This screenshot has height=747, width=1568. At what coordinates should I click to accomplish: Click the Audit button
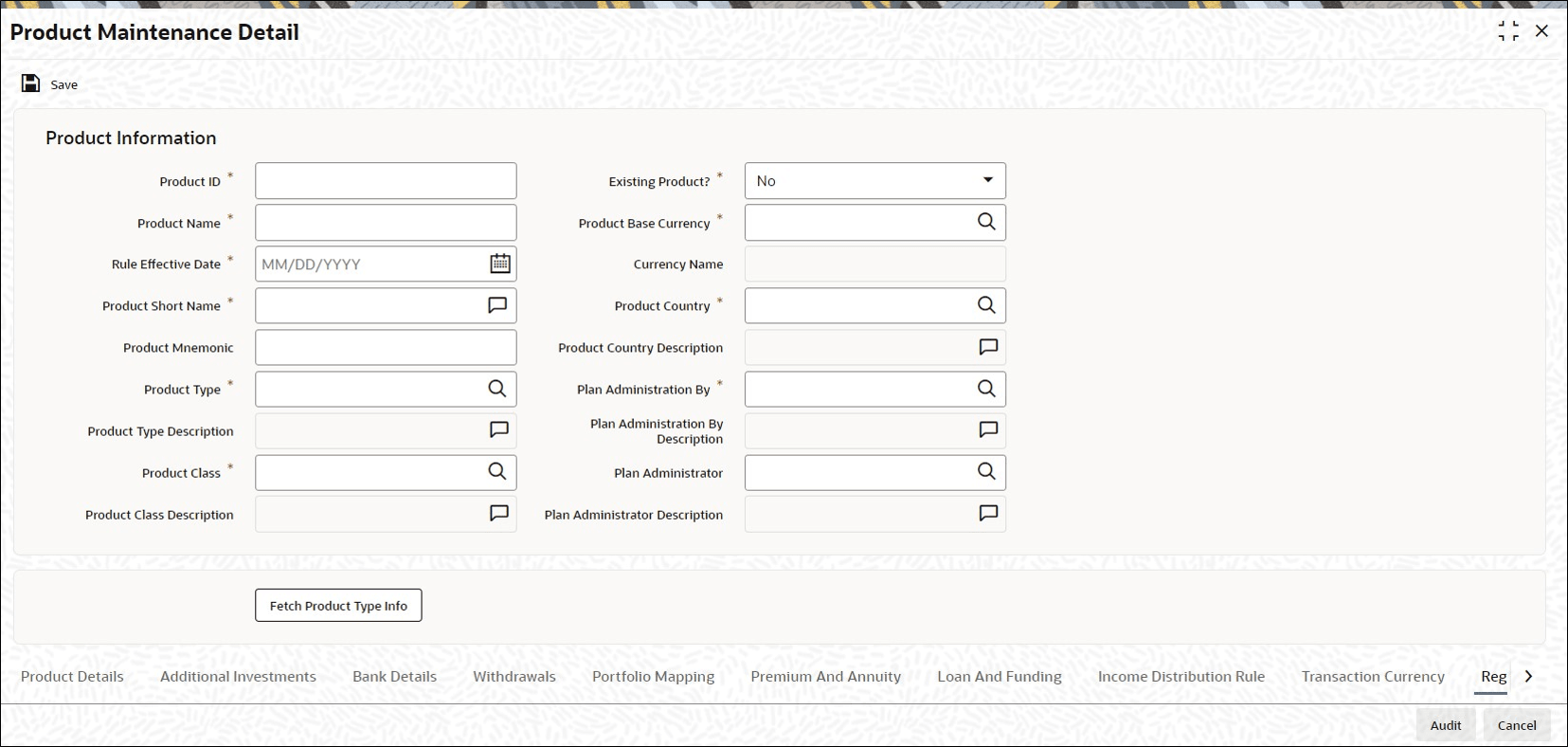pyautogui.click(x=1446, y=725)
